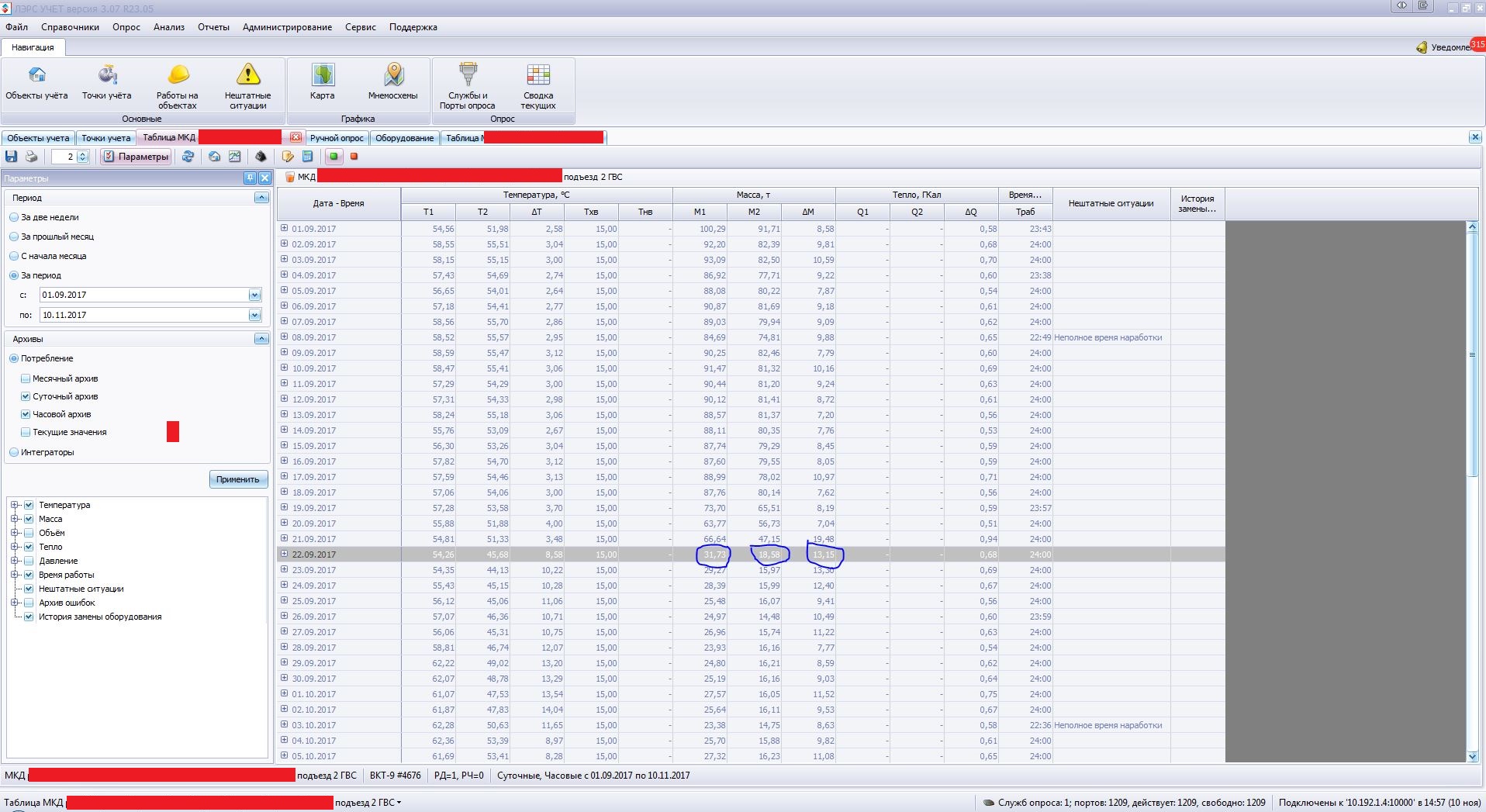
Task: Click the save floppy disk toolbar icon
Action: click(x=12, y=157)
